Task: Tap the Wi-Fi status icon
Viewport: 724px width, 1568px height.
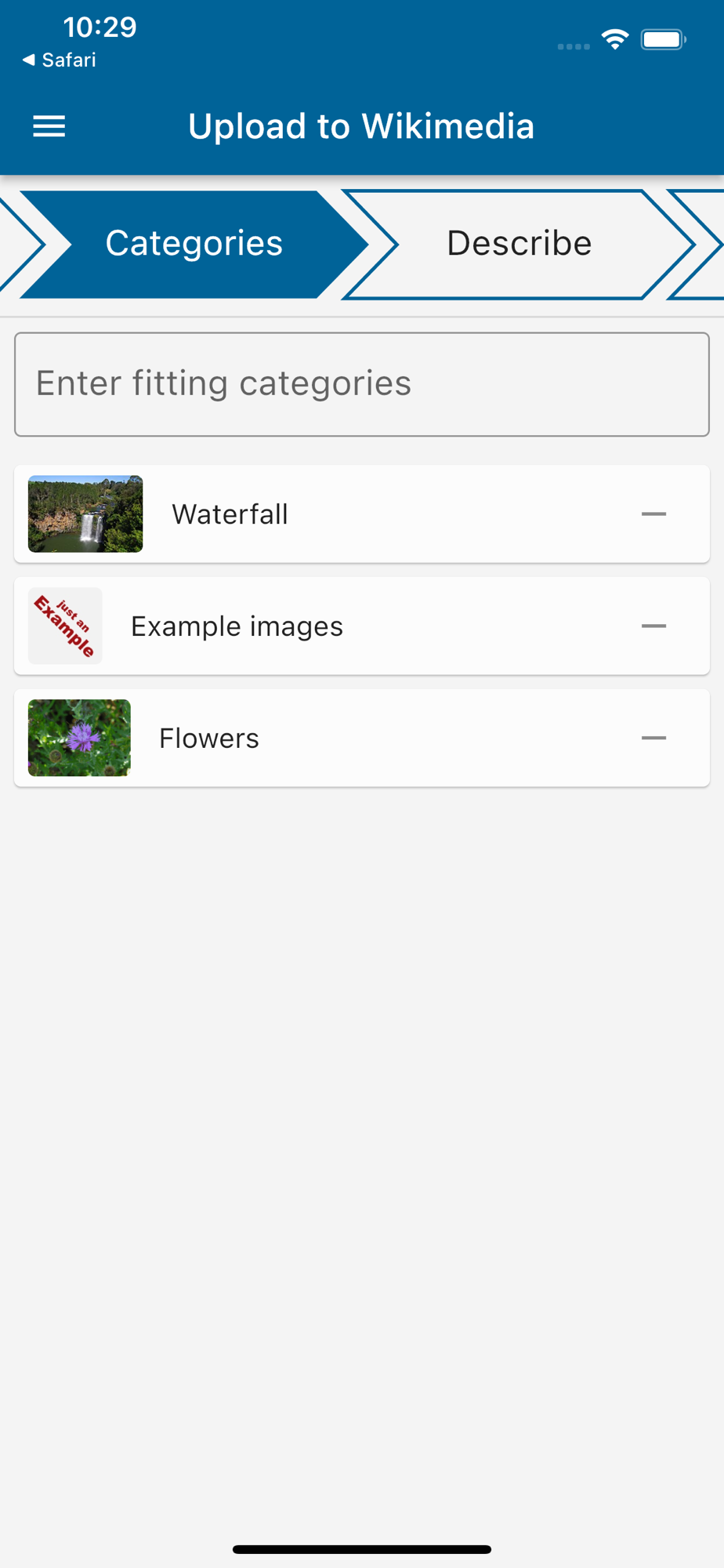Action: coord(615,39)
